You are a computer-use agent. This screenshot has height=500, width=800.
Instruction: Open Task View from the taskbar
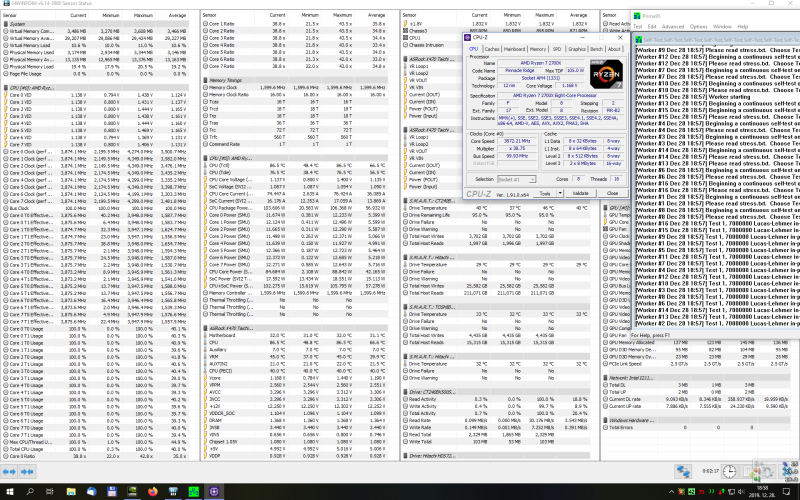pos(49,492)
